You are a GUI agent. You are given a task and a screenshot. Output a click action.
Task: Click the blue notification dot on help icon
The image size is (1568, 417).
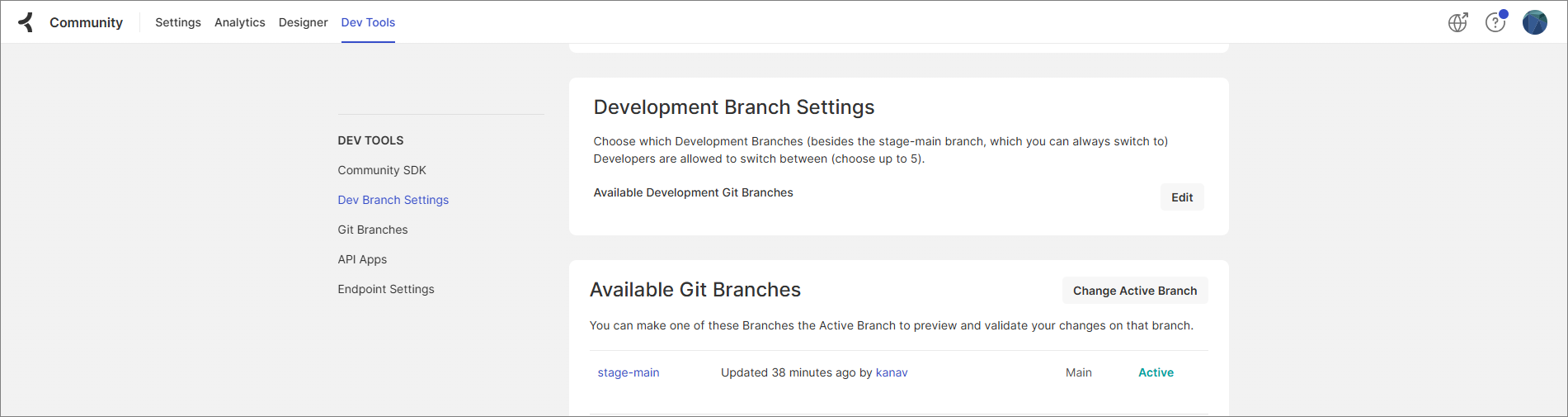click(1504, 14)
